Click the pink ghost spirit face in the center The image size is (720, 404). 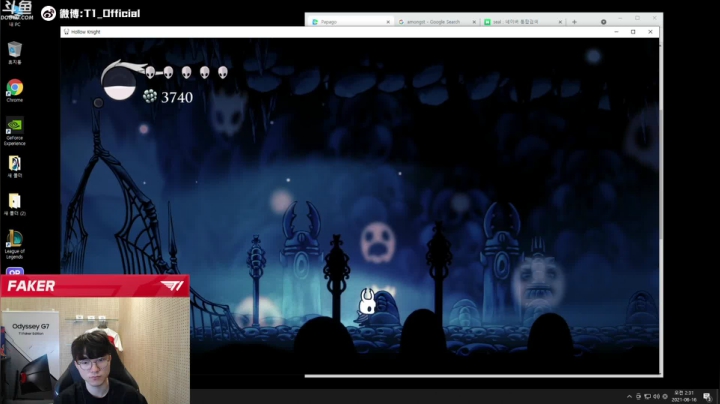coord(377,242)
